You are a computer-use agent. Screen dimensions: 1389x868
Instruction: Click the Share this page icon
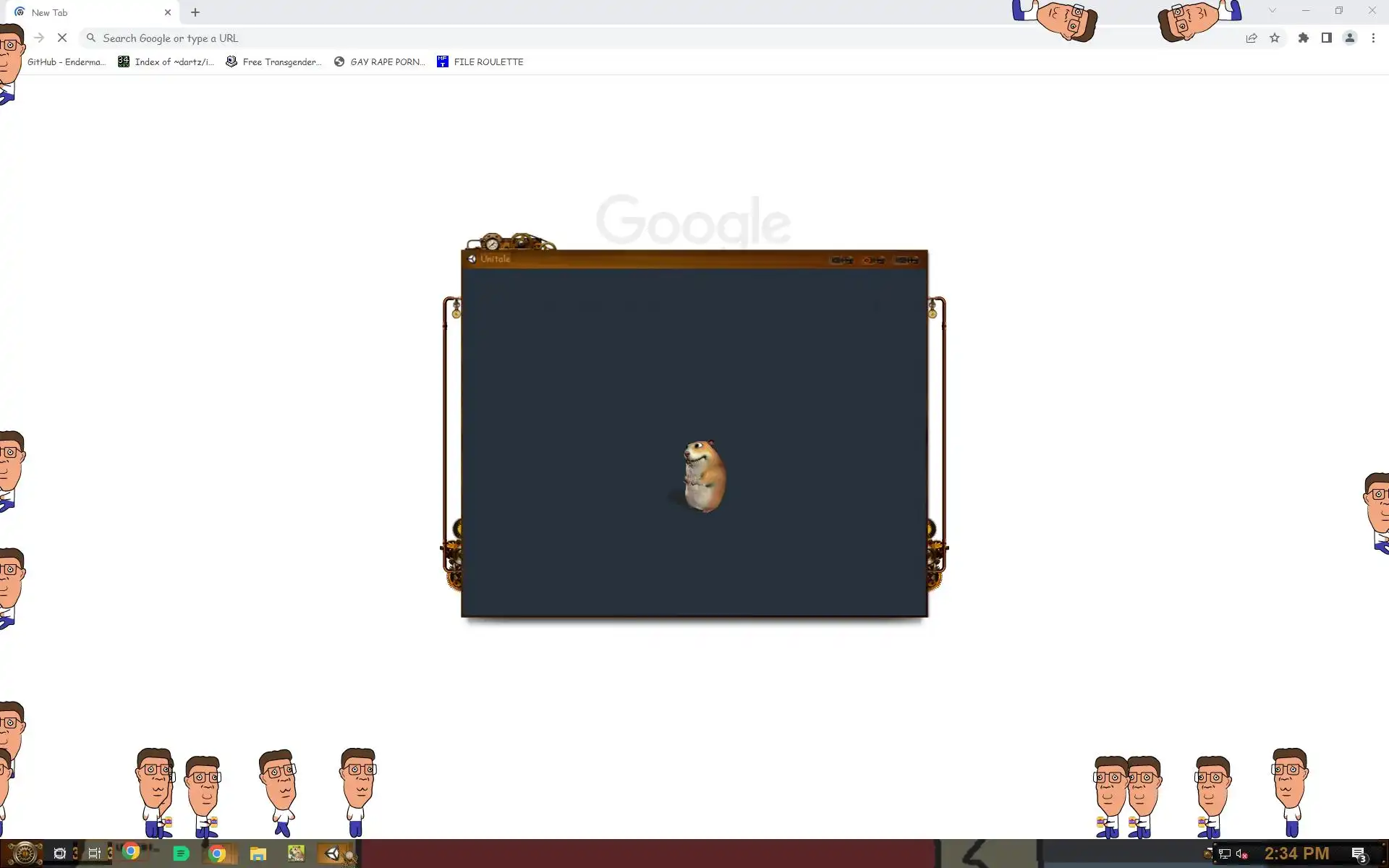click(1251, 38)
